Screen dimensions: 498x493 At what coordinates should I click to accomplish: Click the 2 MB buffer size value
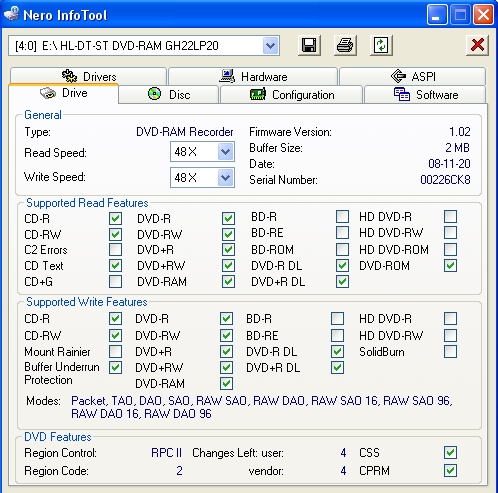click(457, 148)
